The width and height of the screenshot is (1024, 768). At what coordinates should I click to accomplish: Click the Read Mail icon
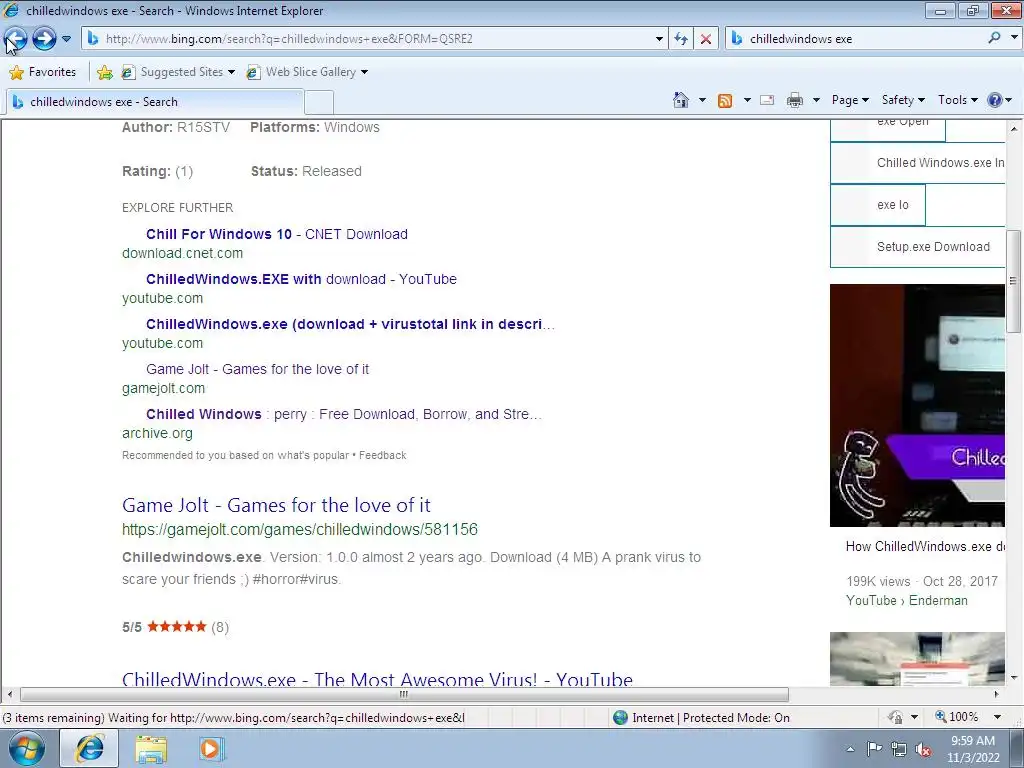coord(767,100)
